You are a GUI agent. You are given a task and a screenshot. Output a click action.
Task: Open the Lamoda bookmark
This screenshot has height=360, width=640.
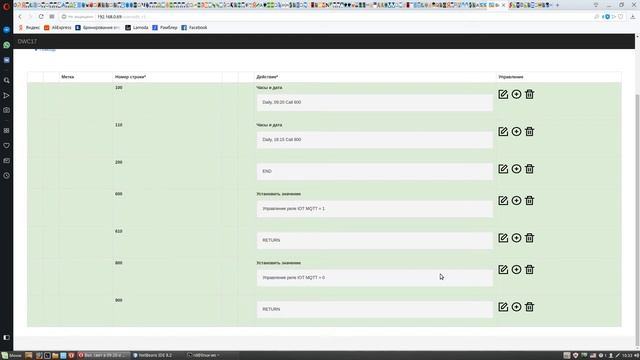tap(137, 27)
